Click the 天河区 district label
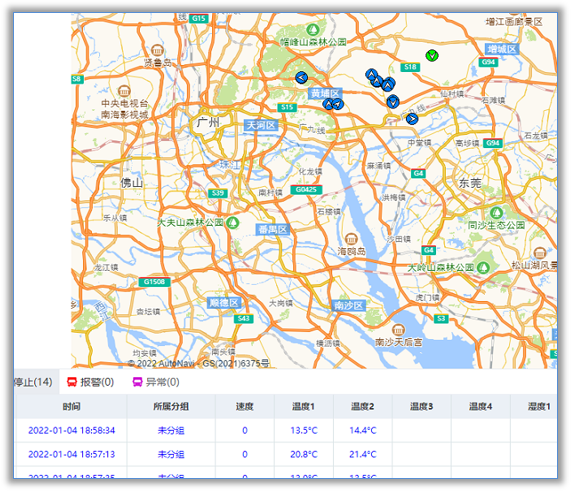This screenshot has height=491, width=571. (261, 125)
